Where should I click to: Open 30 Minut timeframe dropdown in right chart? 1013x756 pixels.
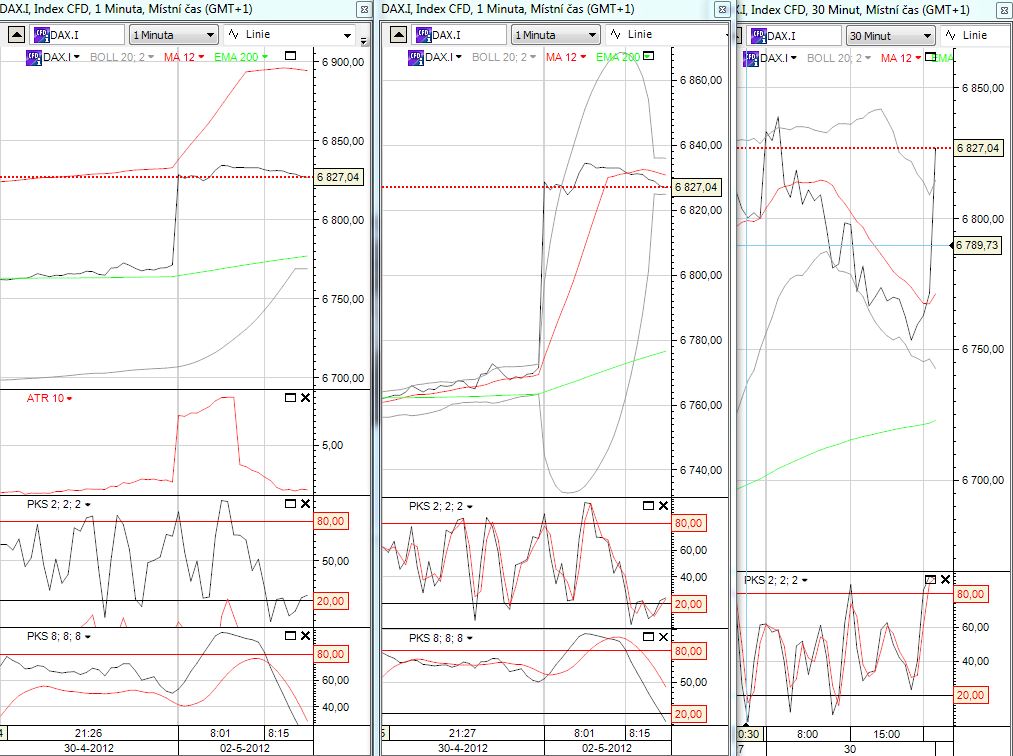pyautogui.click(x=890, y=36)
